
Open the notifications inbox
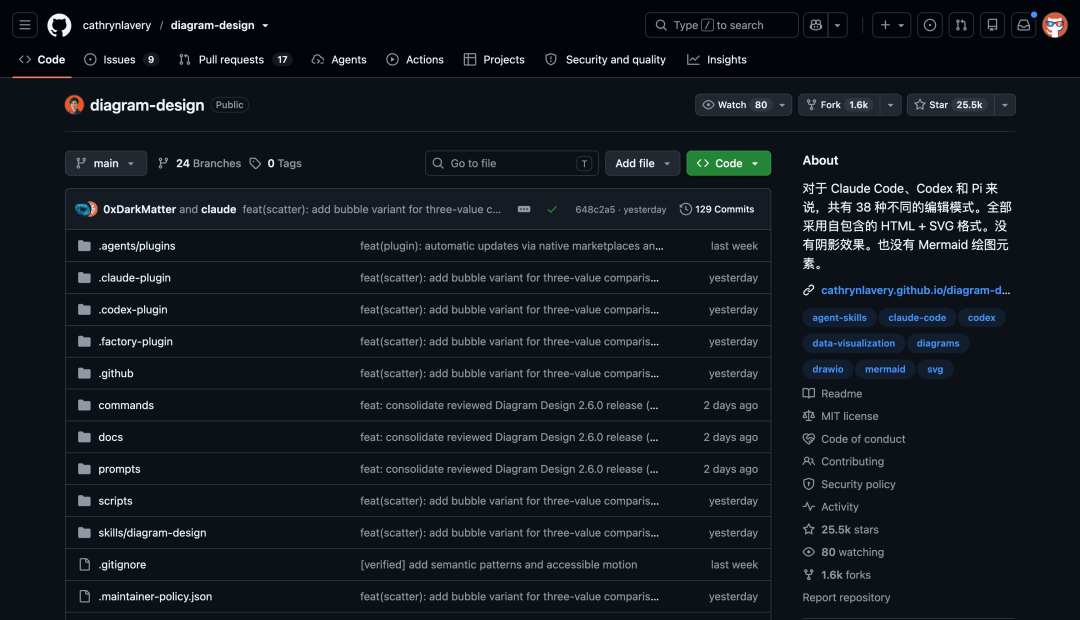coord(1024,25)
